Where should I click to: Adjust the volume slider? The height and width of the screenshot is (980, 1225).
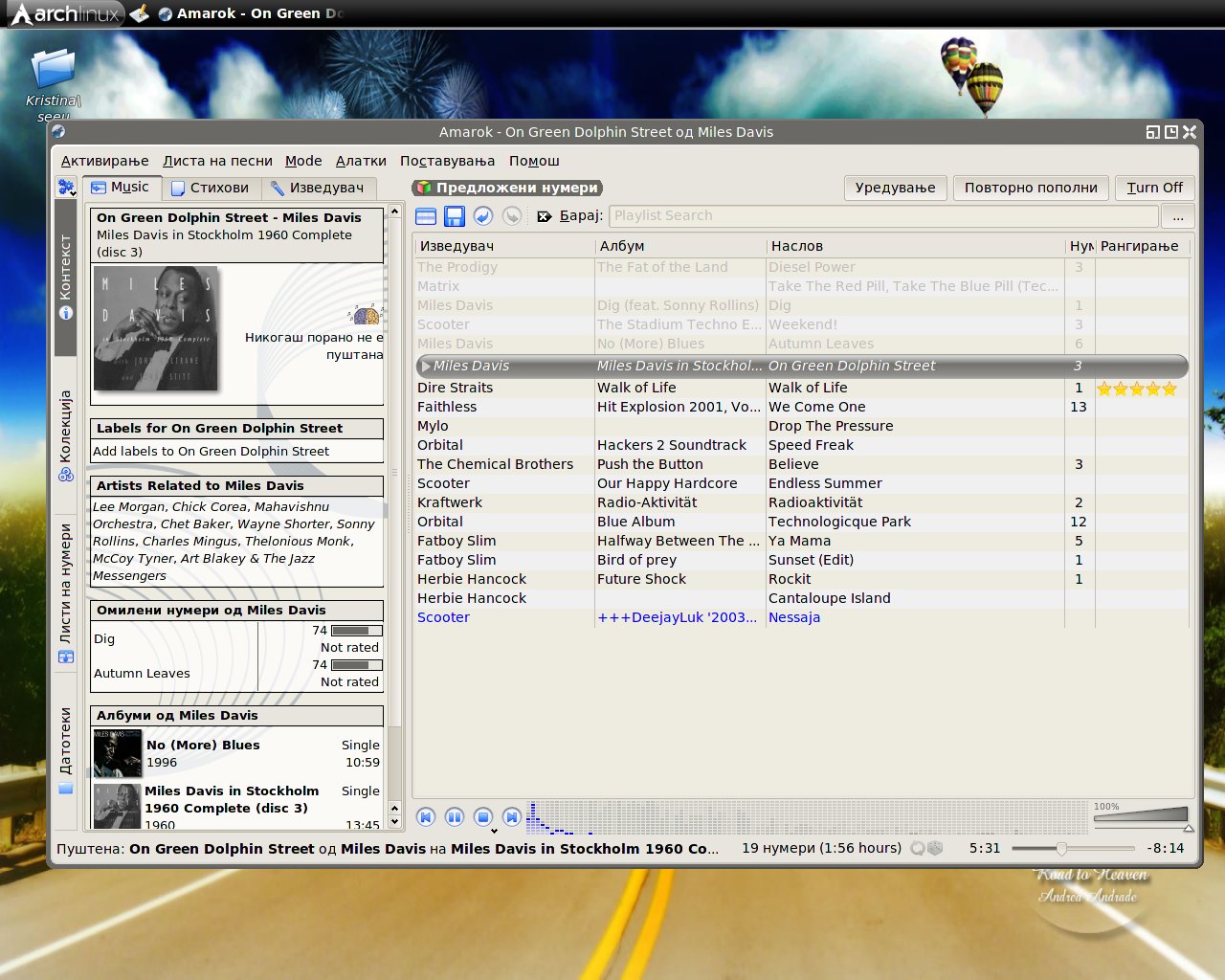coord(1143,817)
